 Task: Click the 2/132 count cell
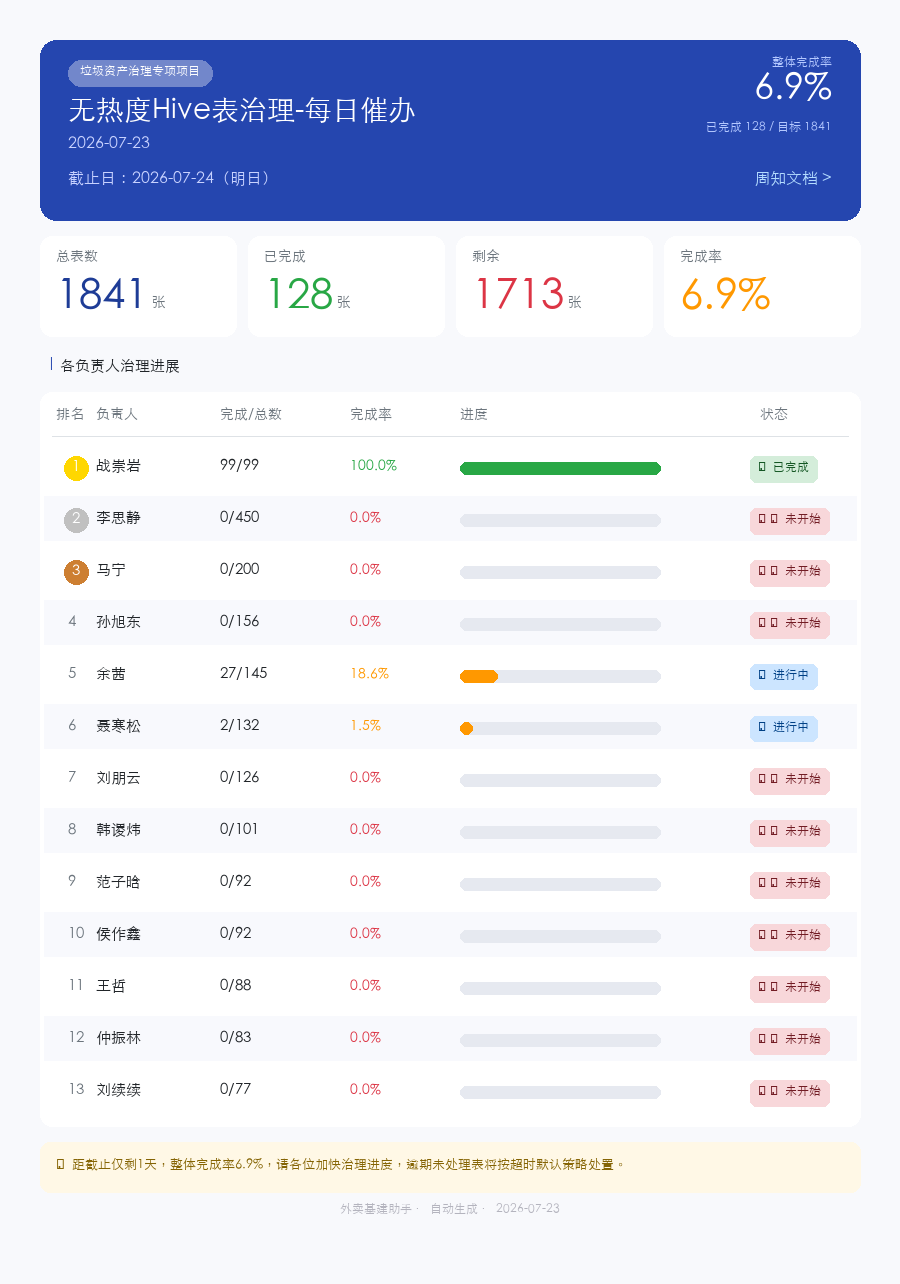click(x=239, y=725)
